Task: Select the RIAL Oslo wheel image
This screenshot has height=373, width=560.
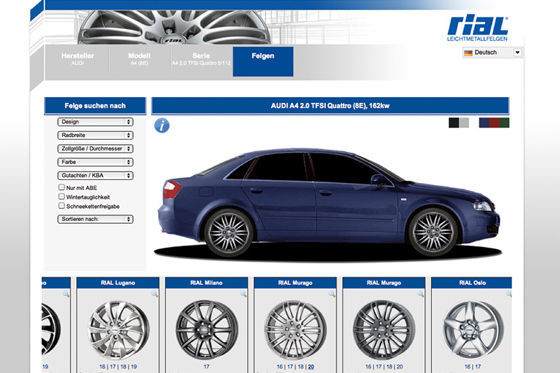Action: (472, 329)
